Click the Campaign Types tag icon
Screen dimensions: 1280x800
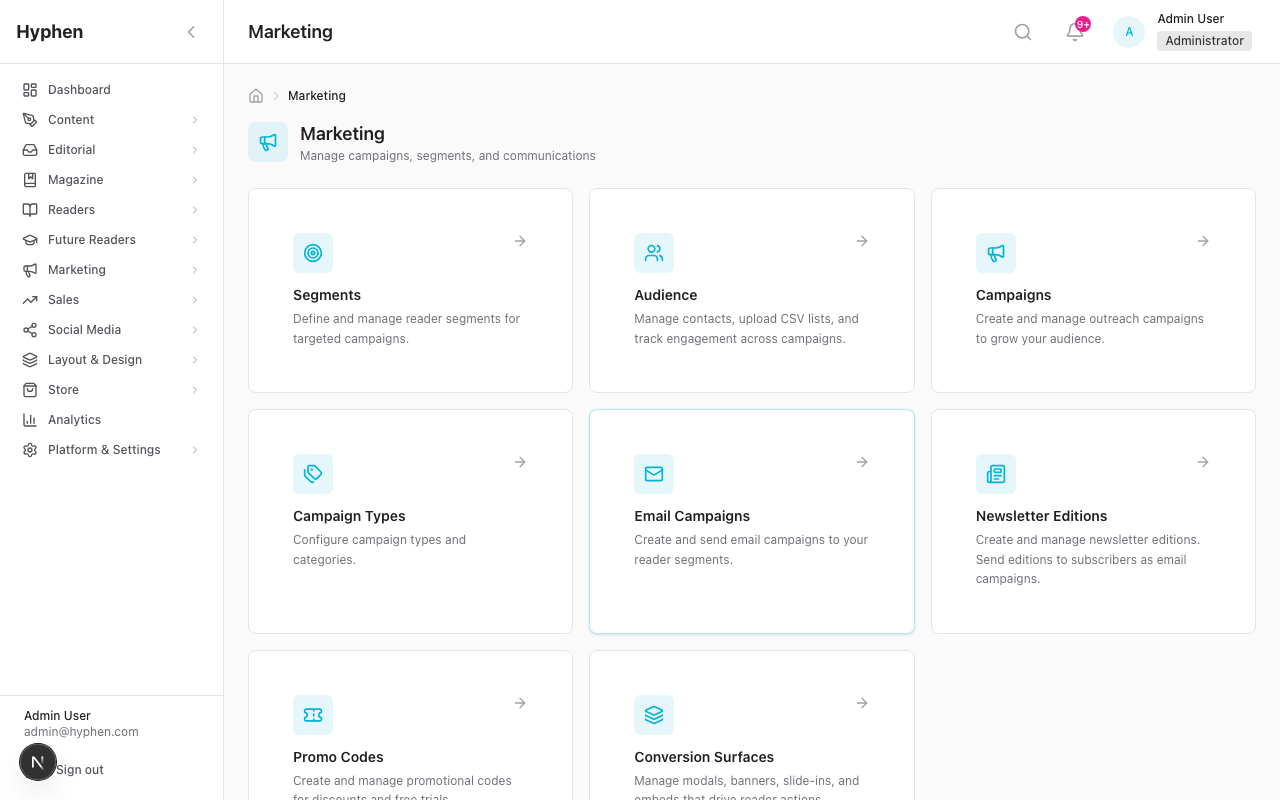pos(313,474)
